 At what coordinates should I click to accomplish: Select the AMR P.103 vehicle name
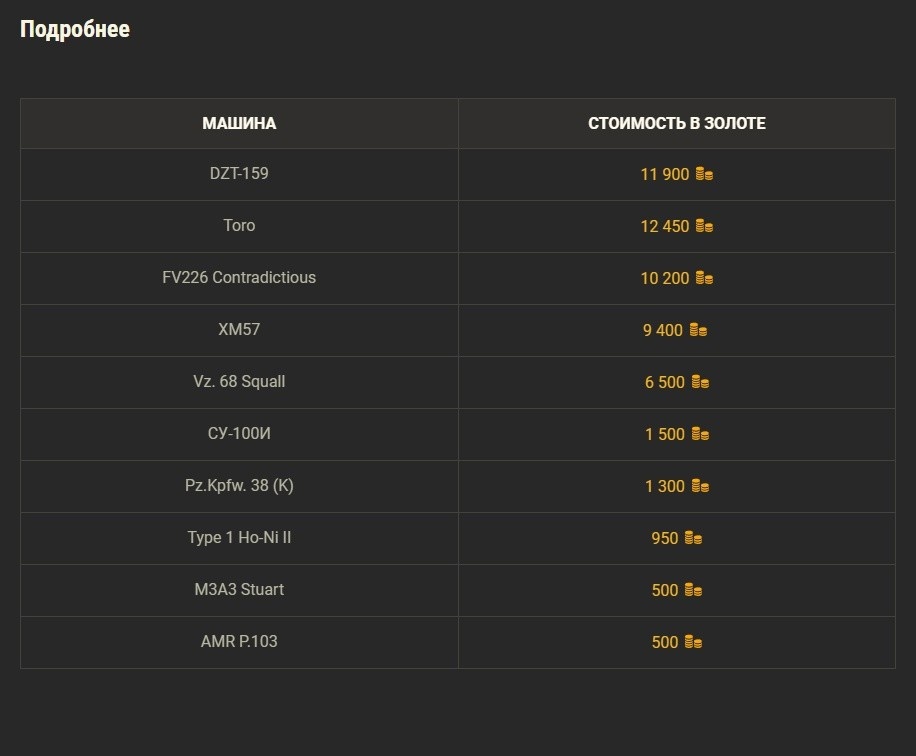pos(239,642)
